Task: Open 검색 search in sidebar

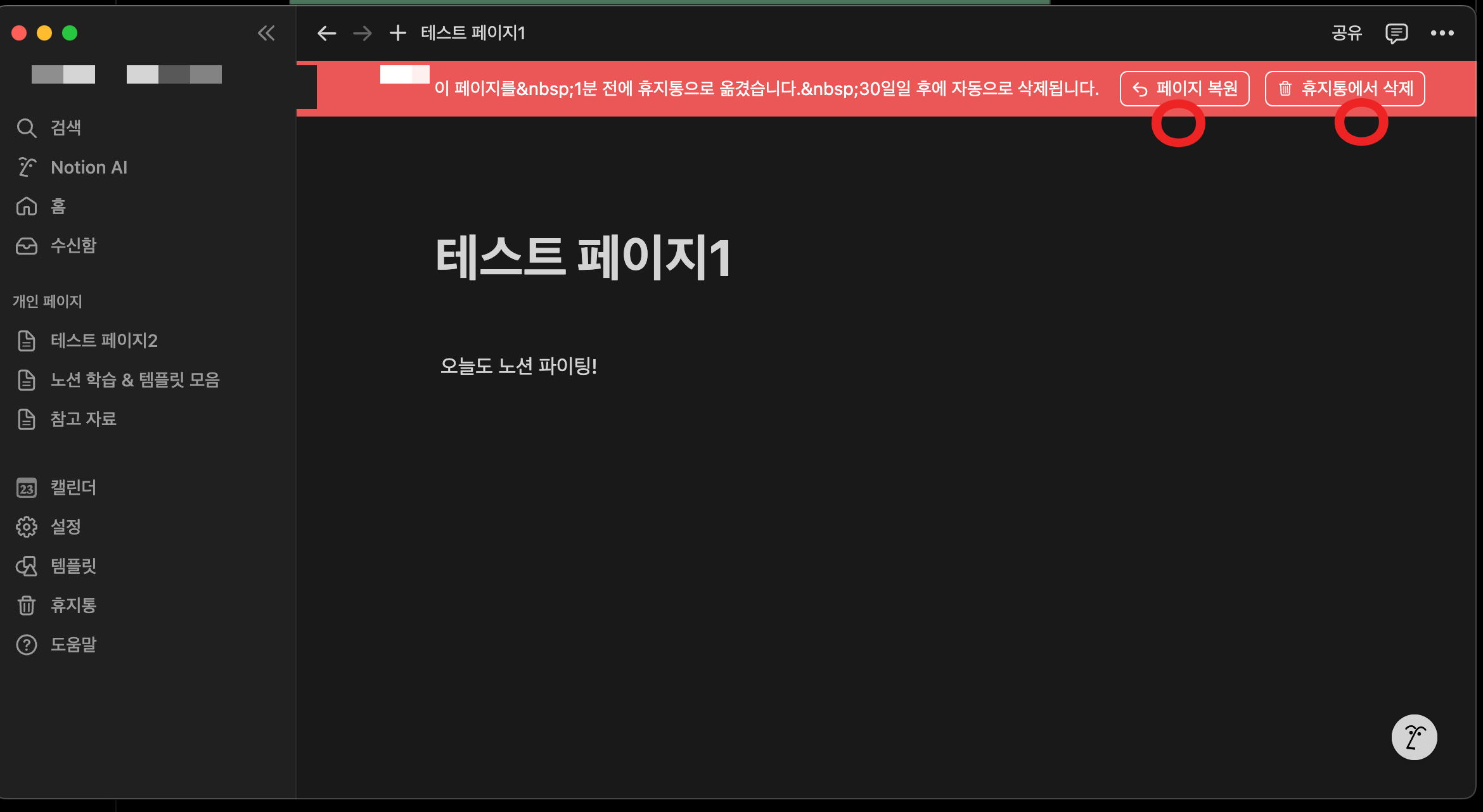Action: [x=65, y=128]
